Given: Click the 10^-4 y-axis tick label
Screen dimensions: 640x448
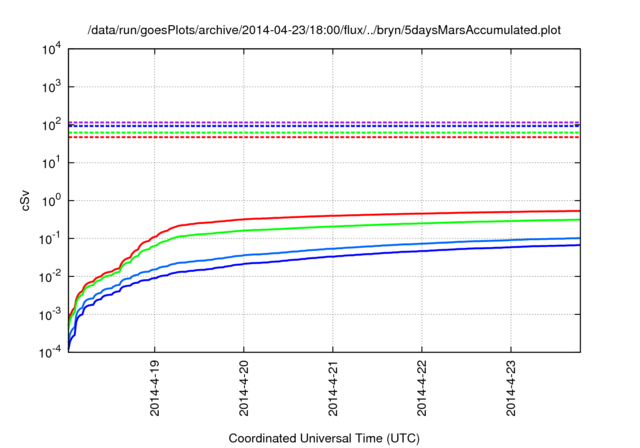Looking at the screenshot, I should (x=50, y=352).
